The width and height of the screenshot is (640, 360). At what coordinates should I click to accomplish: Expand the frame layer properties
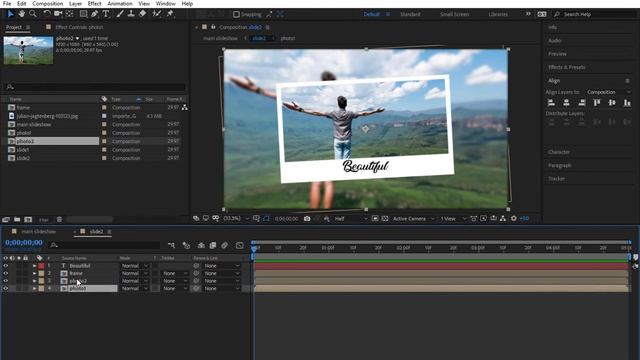(x=35, y=273)
